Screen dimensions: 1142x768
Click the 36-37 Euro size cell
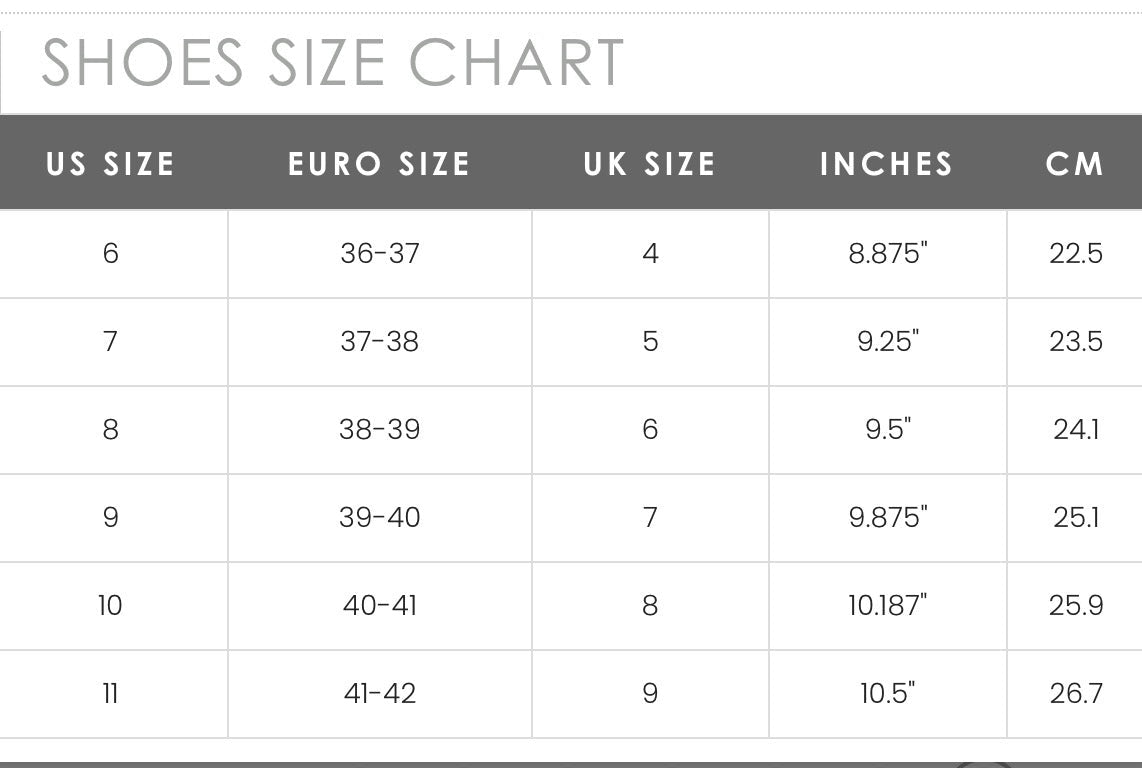(379, 253)
